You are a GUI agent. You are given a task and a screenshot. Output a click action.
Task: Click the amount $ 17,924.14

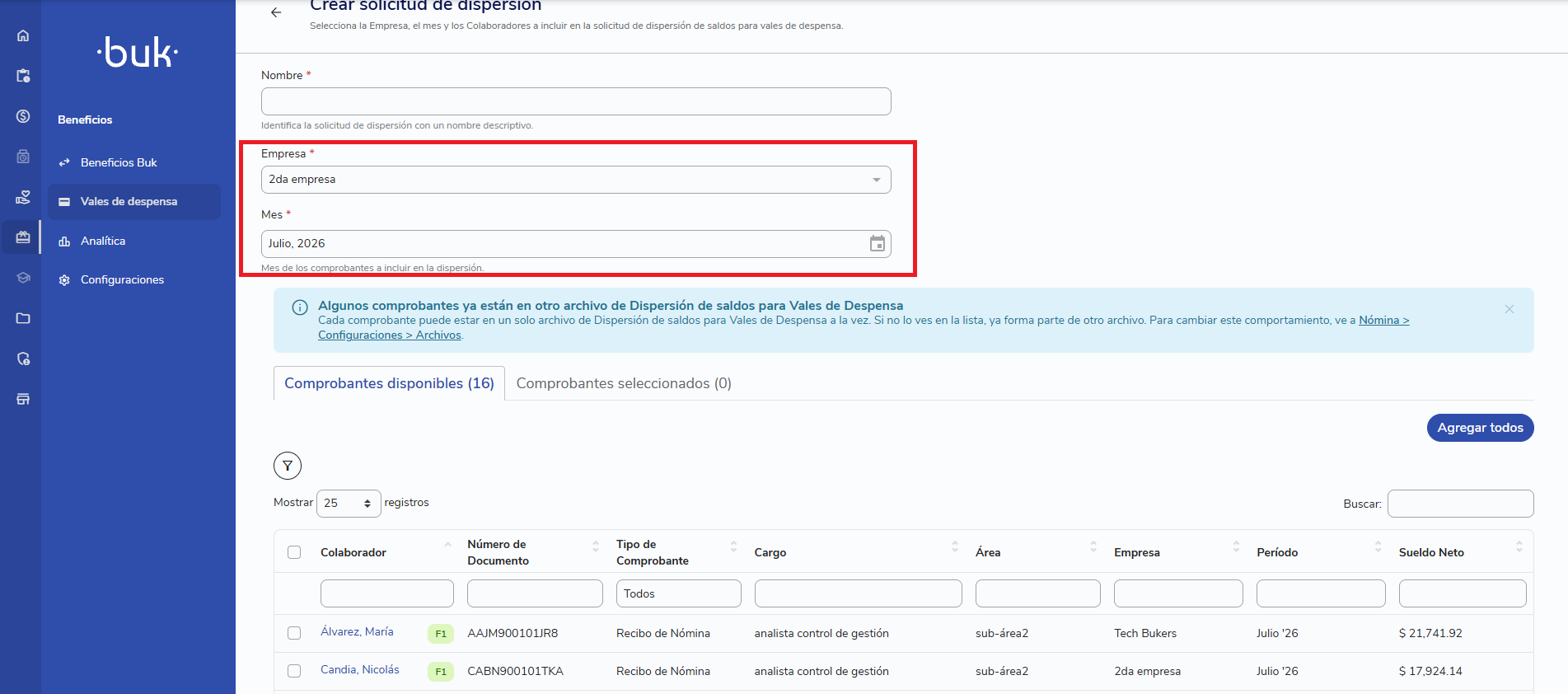coord(1430,671)
